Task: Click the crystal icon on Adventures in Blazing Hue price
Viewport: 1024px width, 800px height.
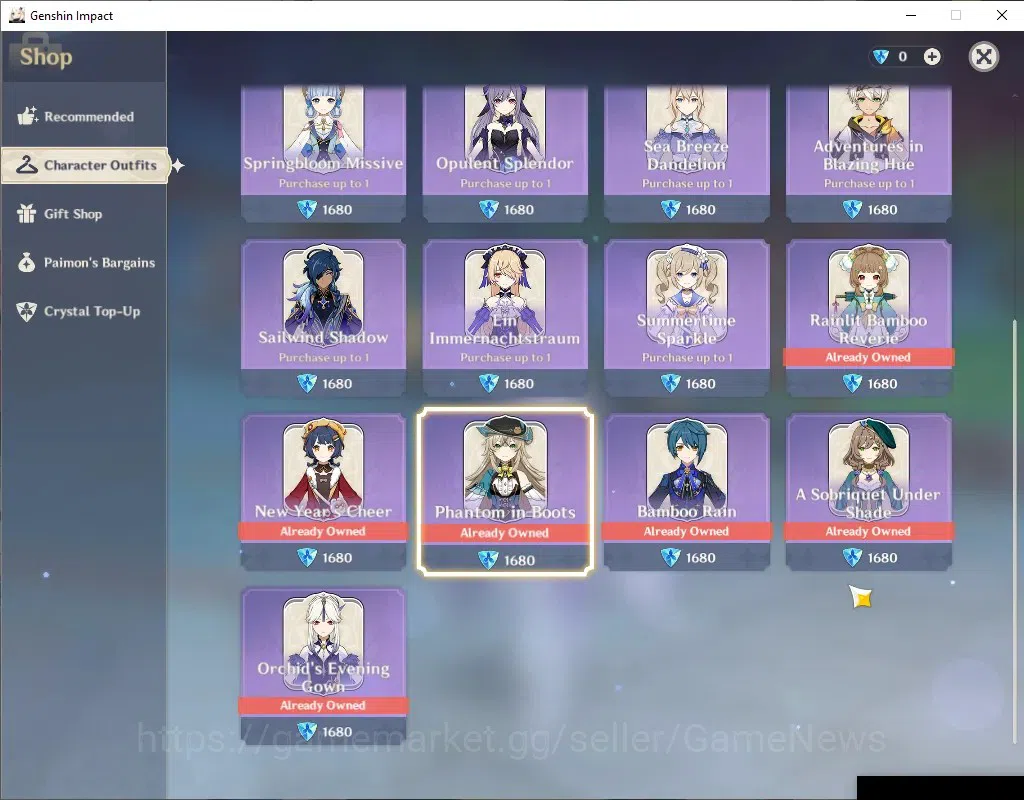Action: [x=852, y=210]
